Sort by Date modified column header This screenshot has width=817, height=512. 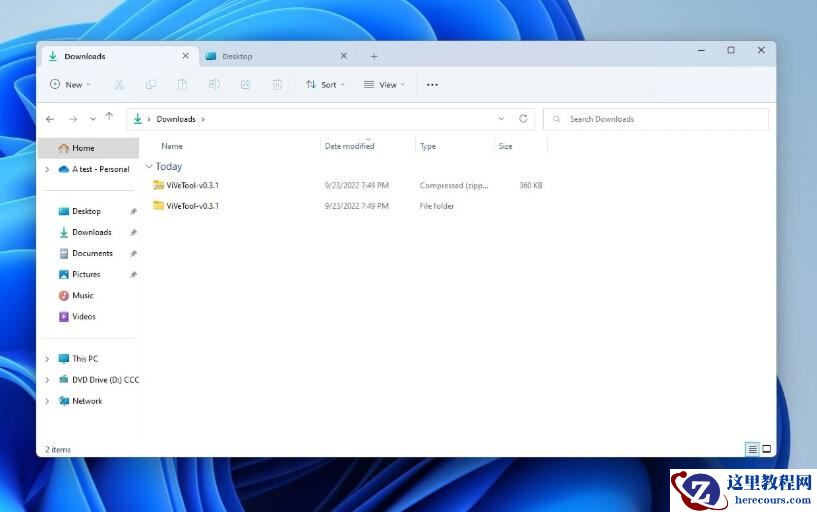pos(349,146)
